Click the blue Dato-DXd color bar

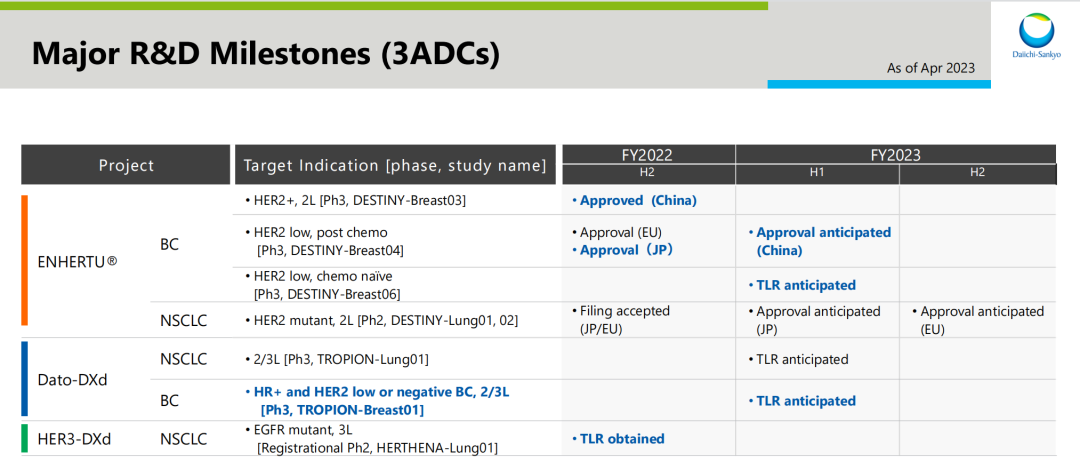click(25, 379)
